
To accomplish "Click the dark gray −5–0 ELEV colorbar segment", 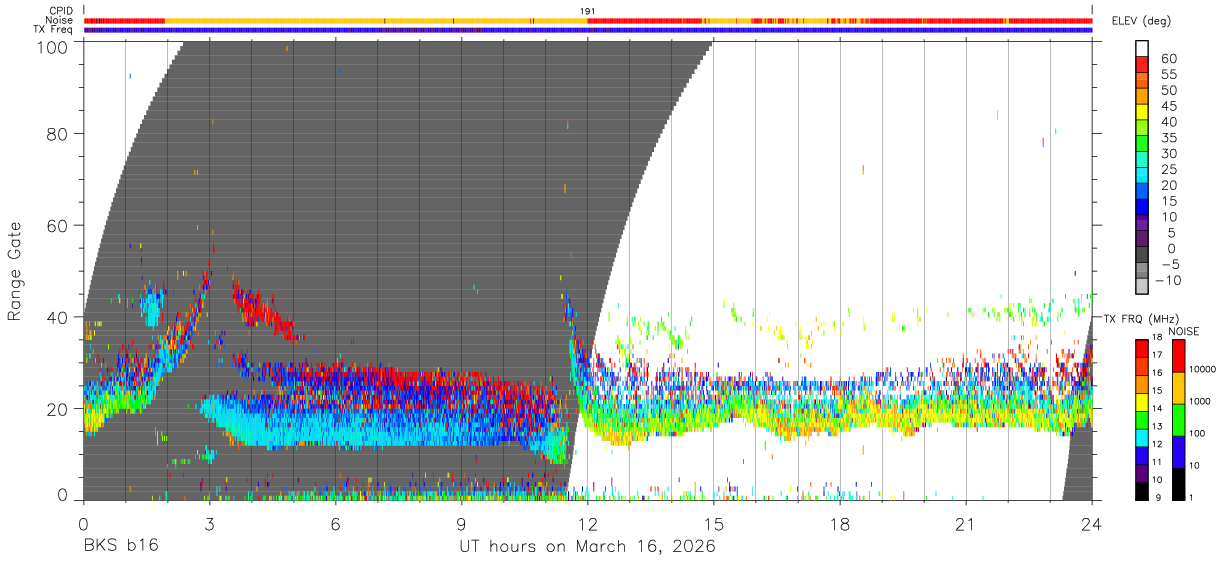I will click(1142, 255).
